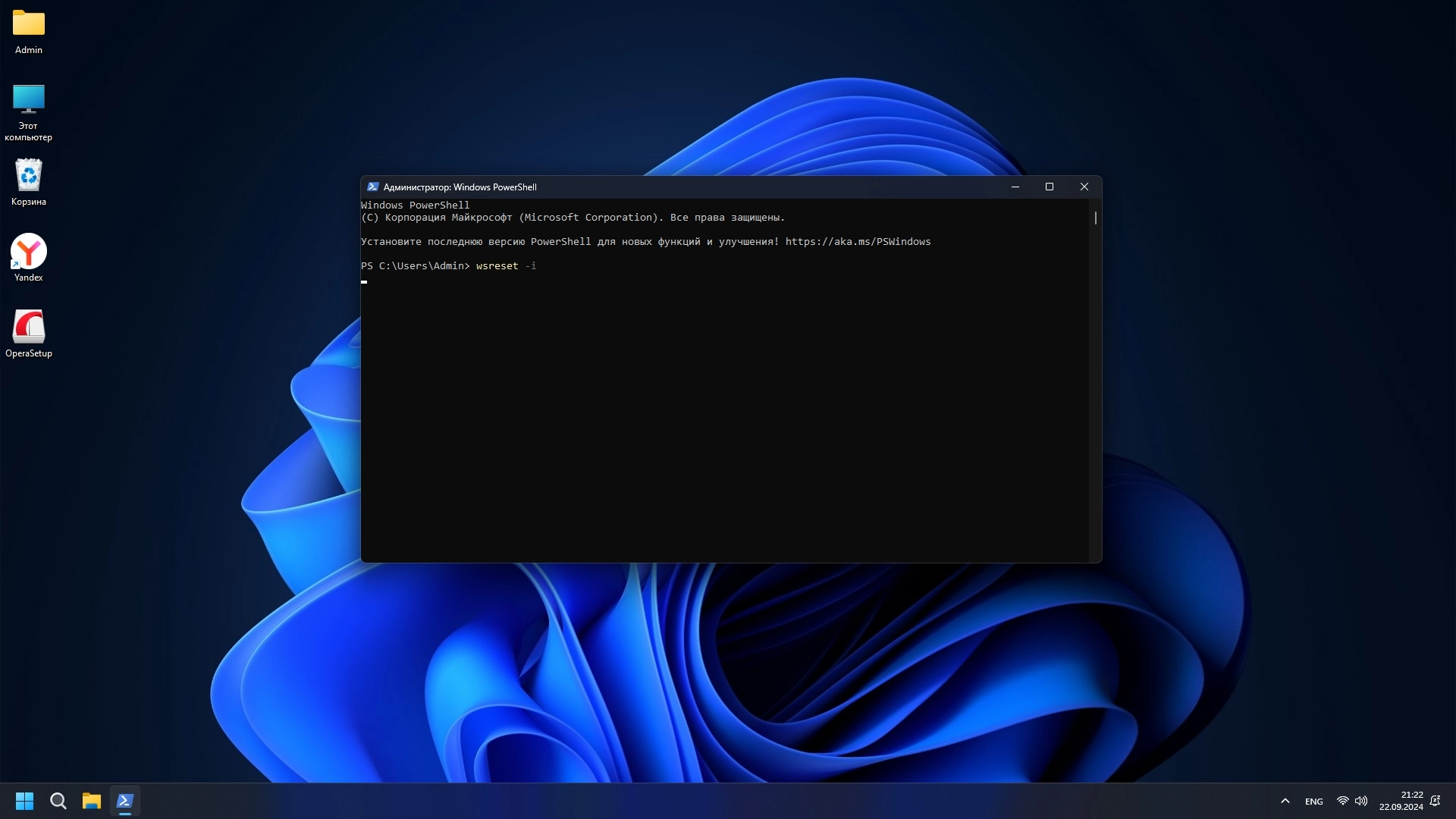Viewport: 1456px width, 819px height.
Task: Click the https://aka.ms/PSWindows link text
Action: [858, 242]
